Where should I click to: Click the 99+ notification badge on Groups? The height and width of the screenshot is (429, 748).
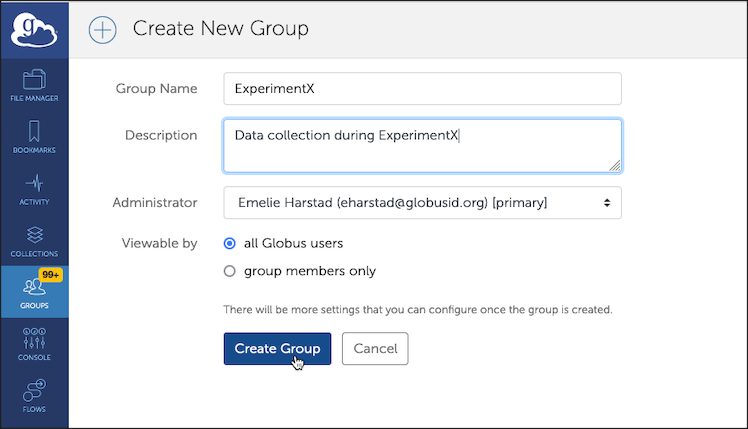click(51, 275)
